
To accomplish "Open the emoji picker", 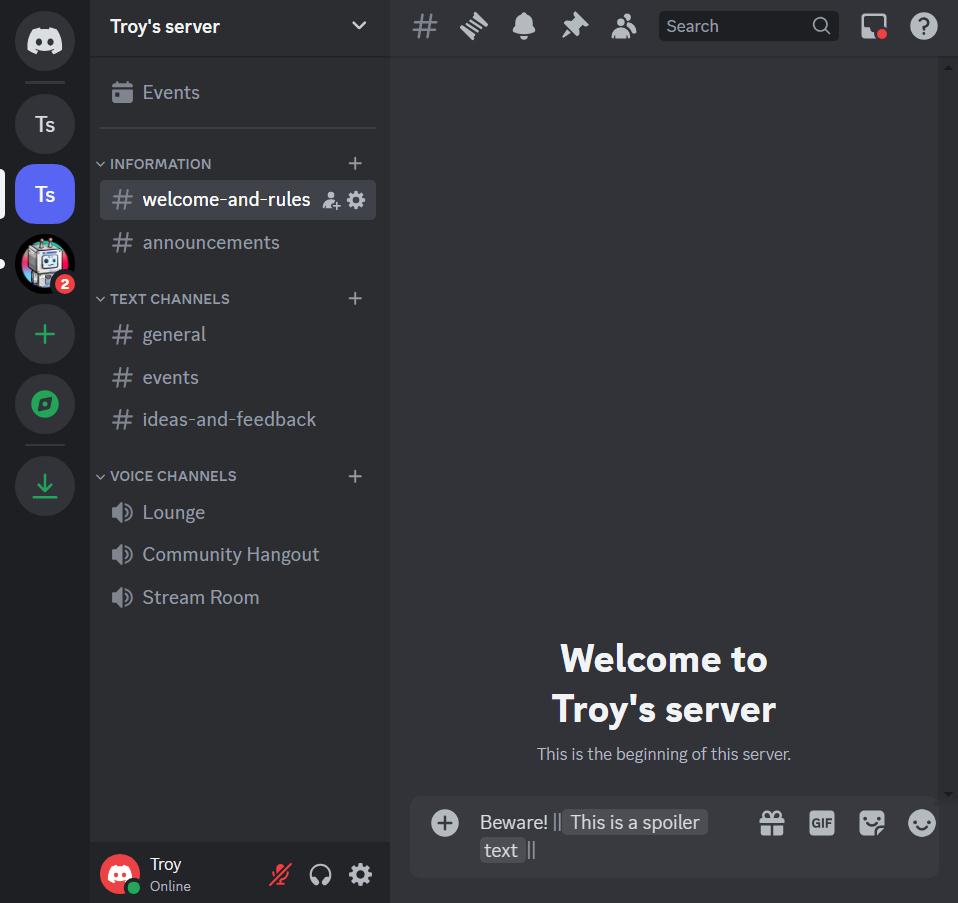I will tap(921, 822).
